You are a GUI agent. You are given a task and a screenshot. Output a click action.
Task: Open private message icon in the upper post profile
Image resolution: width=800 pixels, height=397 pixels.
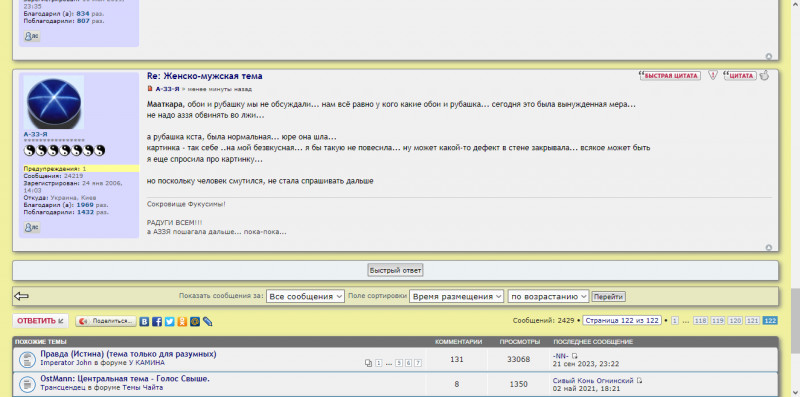pos(32,36)
